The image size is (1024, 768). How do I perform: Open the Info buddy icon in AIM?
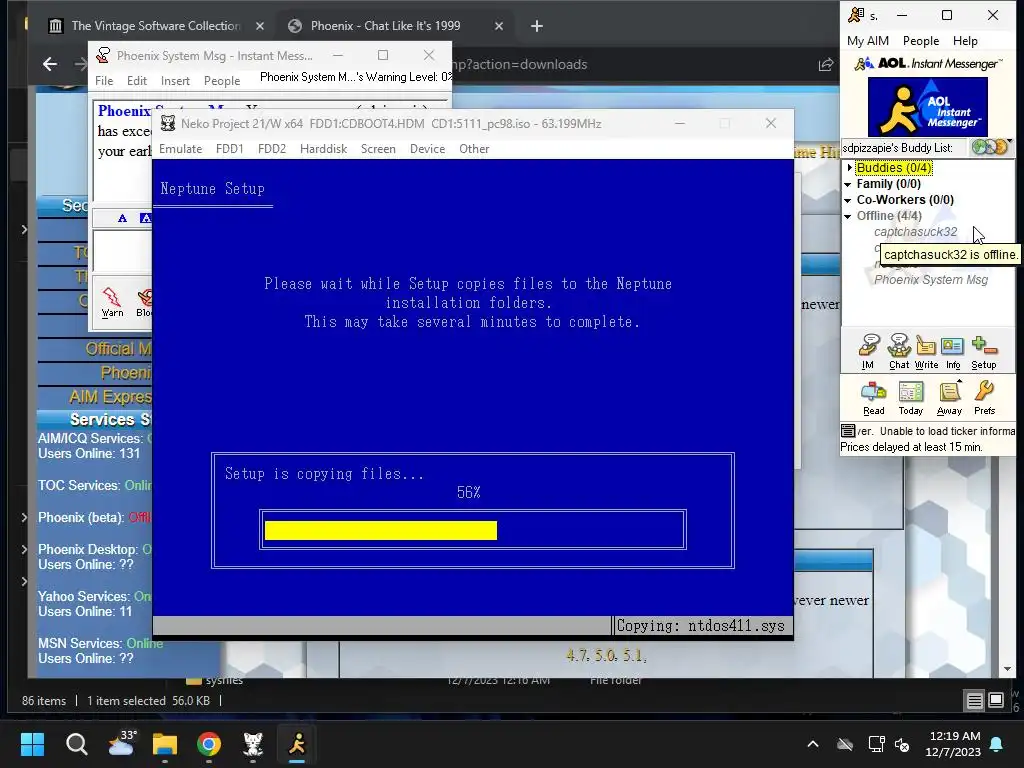[953, 351]
